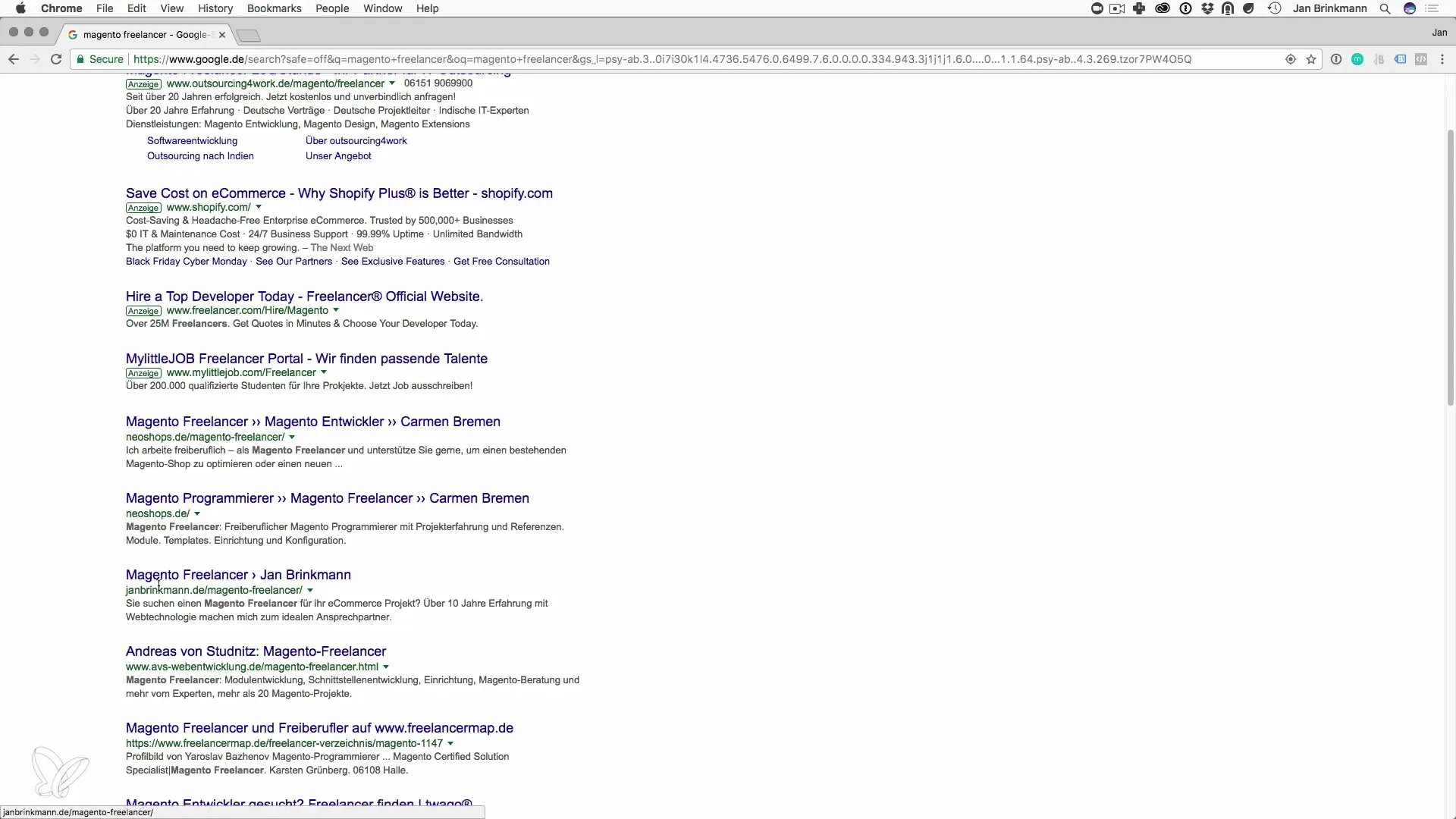Open Time Machine menu bar icon
The height and width of the screenshot is (819, 1456).
coord(1275,8)
